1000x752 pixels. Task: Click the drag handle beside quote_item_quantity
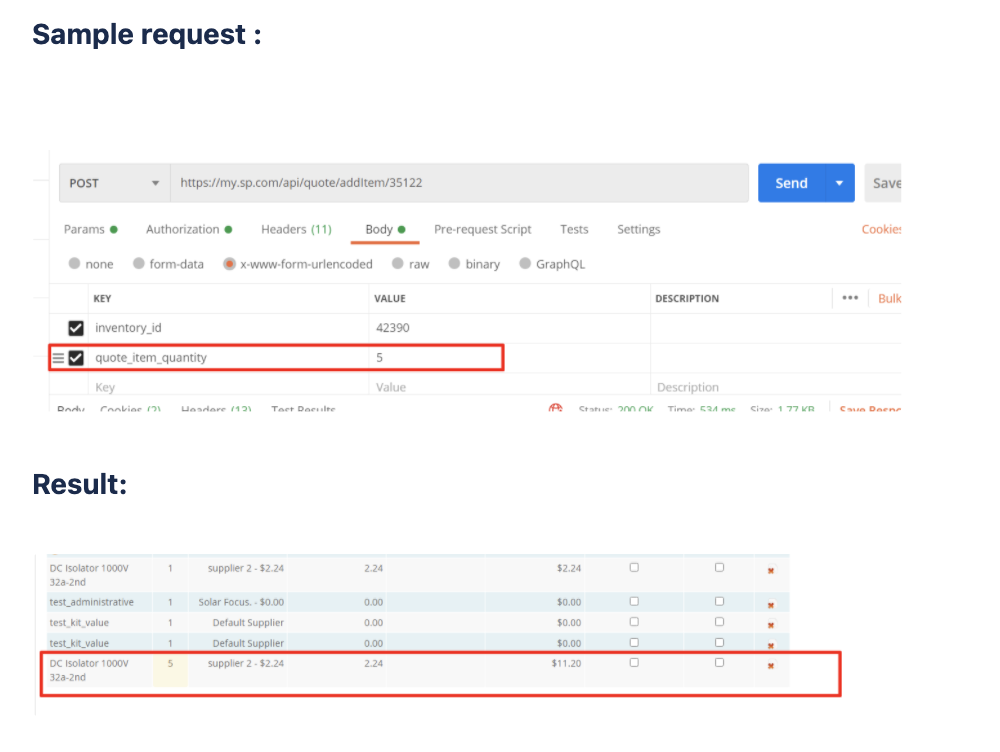(x=58, y=358)
